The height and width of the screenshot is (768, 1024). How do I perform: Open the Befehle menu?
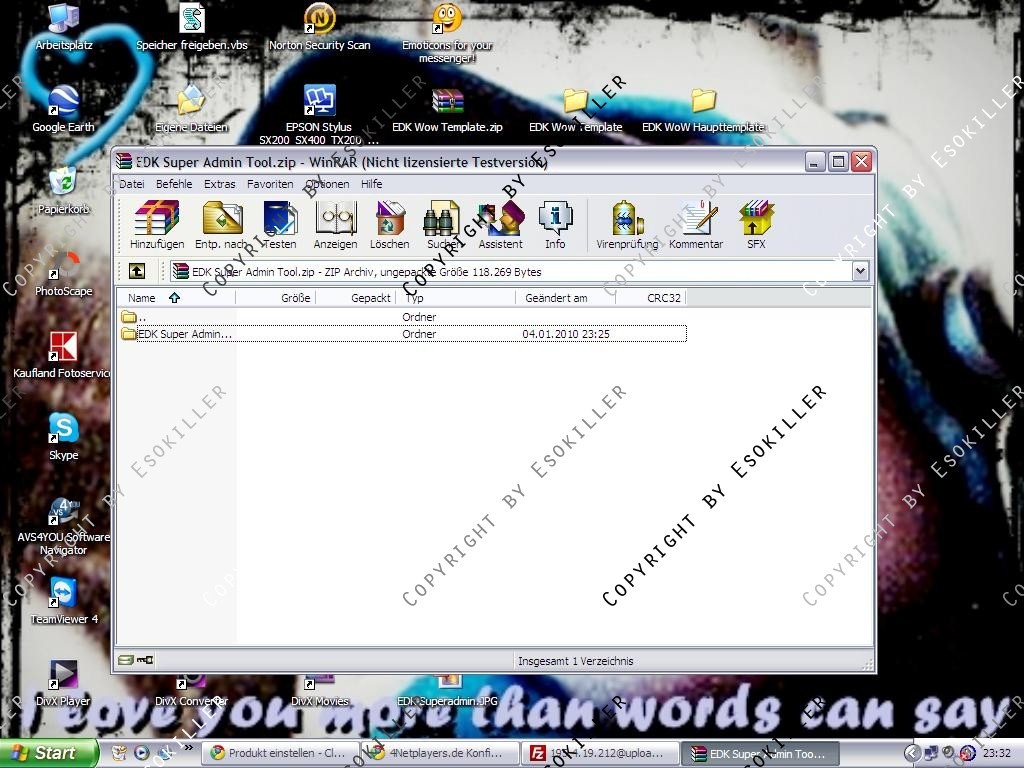[x=174, y=184]
